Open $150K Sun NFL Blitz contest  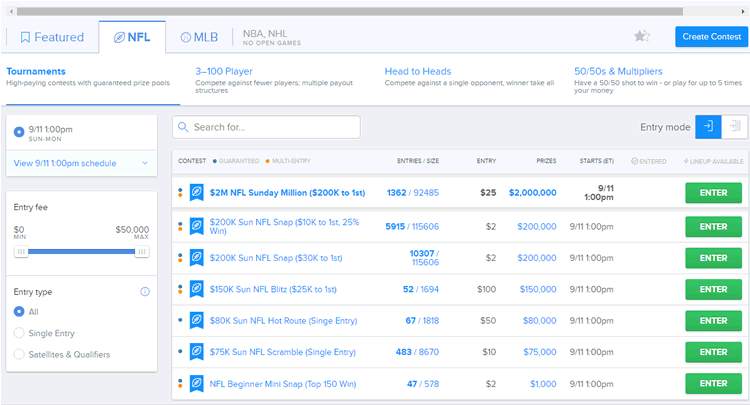click(x=273, y=289)
